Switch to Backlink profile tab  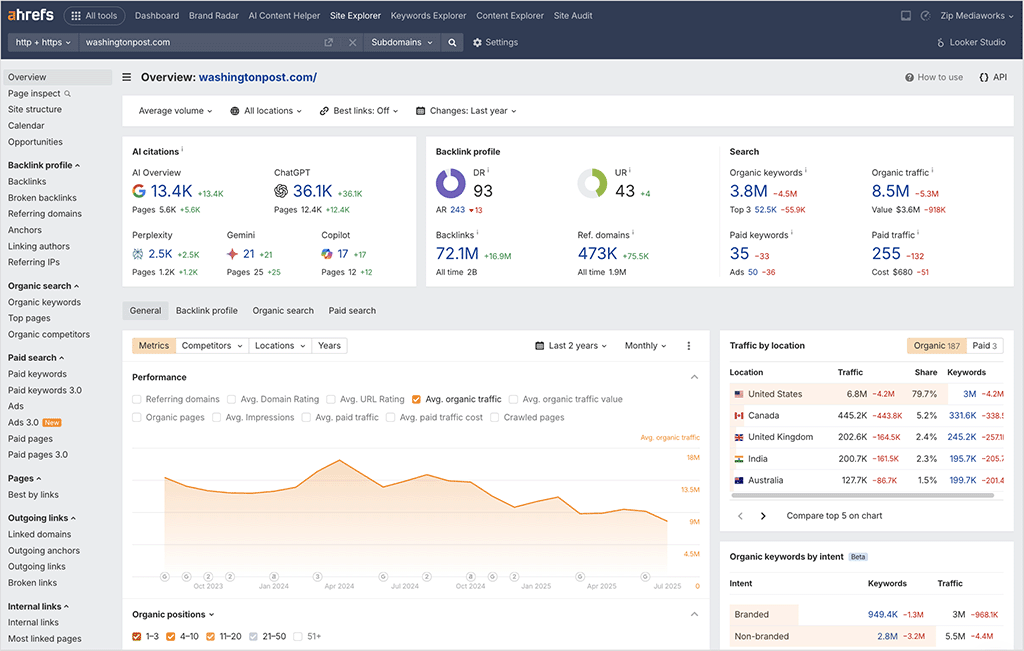tap(206, 311)
